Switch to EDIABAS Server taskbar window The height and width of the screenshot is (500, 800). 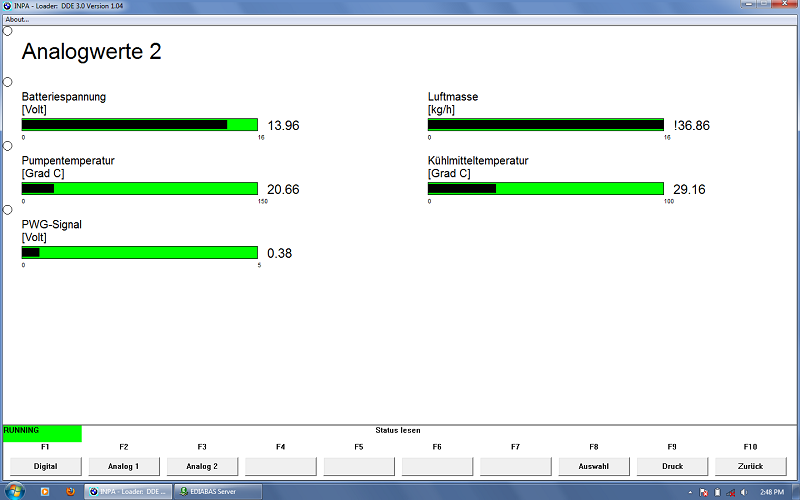[217, 491]
